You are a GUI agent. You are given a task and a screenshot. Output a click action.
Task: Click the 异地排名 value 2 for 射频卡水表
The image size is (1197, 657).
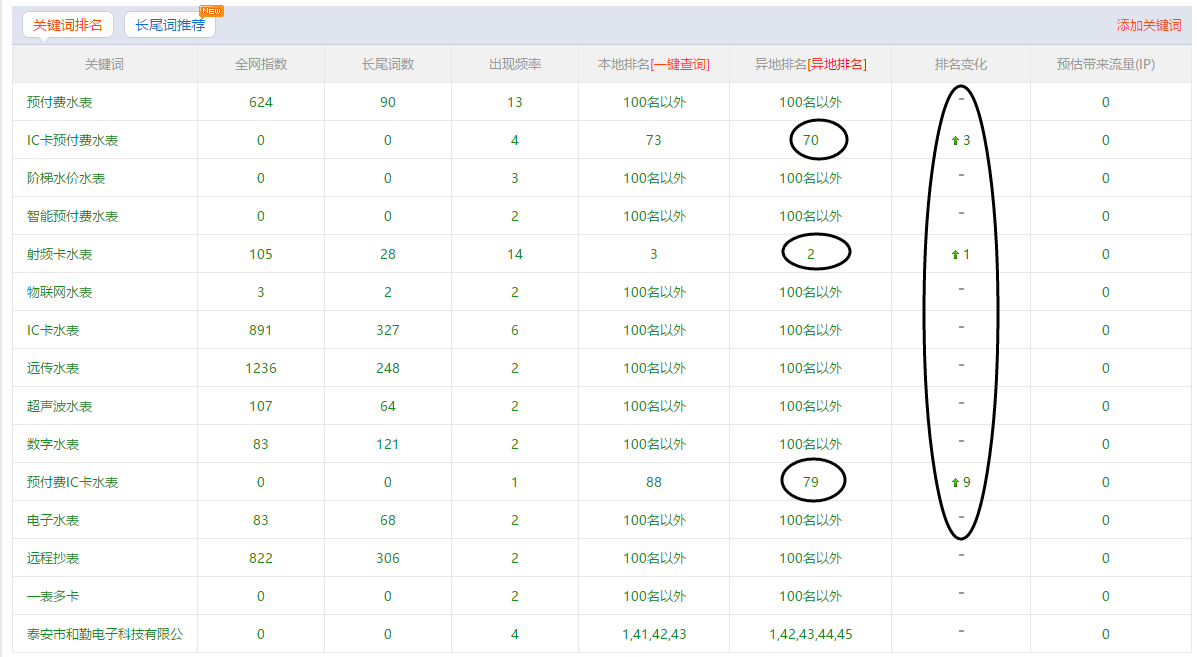point(811,254)
